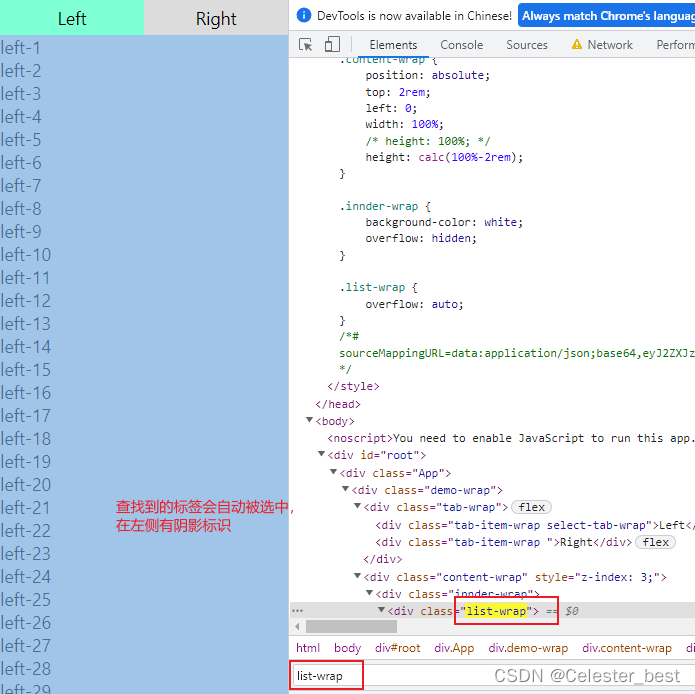The height and width of the screenshot is (694, 695).
Task: Click list item left-1
Action: tap(20, 48)
